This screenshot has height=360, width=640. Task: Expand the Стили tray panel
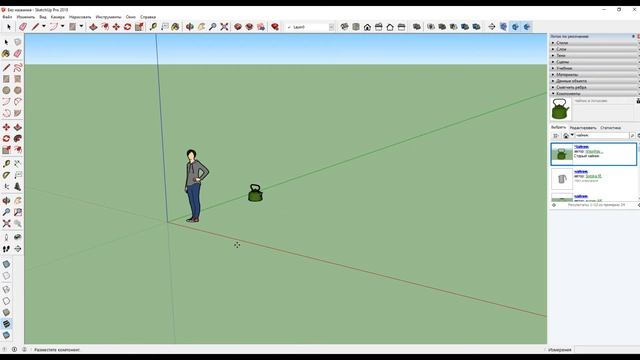click(x=594, y=43)
